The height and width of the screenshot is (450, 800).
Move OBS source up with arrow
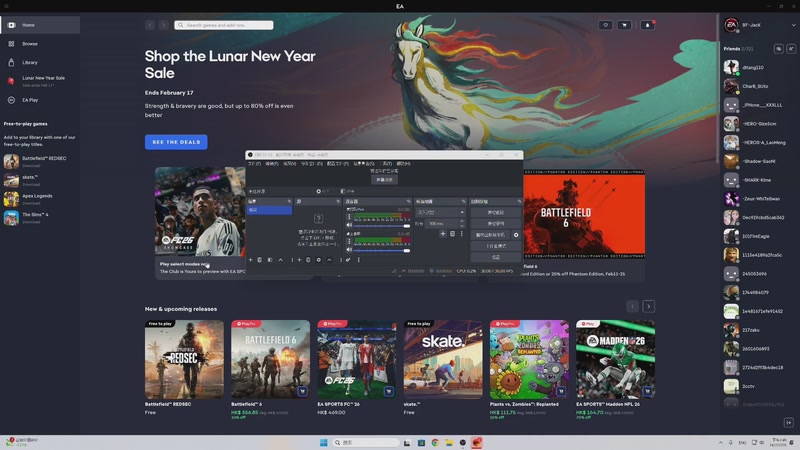click(x=330, y=260)
